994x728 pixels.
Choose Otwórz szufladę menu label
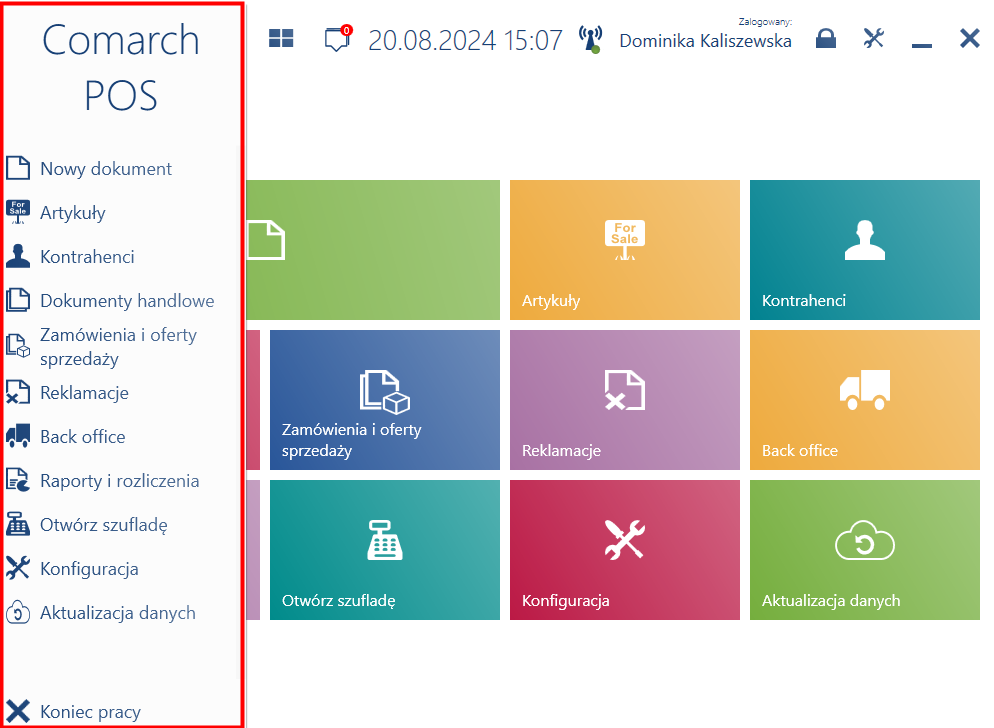(104, 525)
